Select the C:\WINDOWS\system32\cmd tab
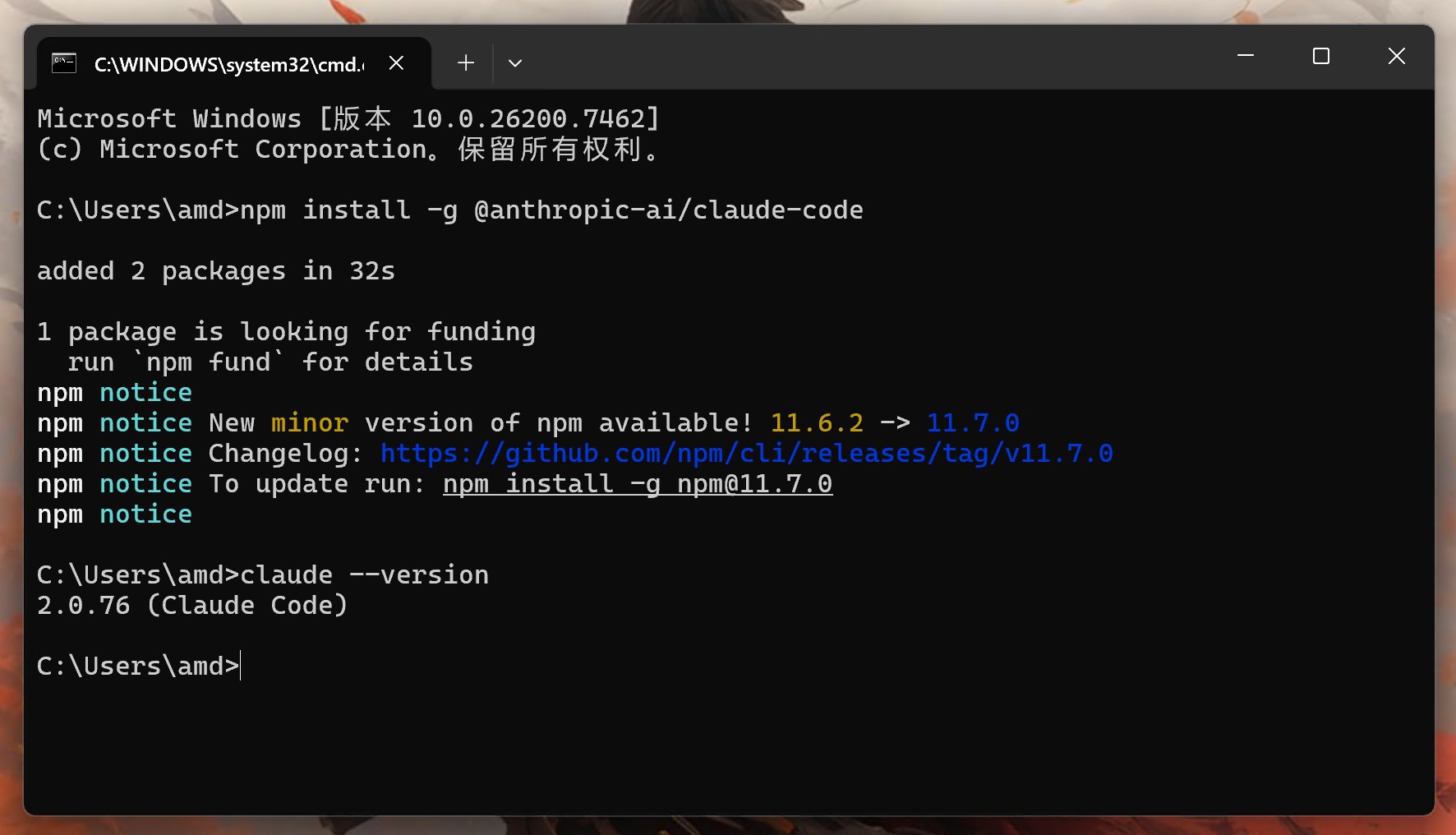This screenshot has width=1456, height=835. (228, 64)
